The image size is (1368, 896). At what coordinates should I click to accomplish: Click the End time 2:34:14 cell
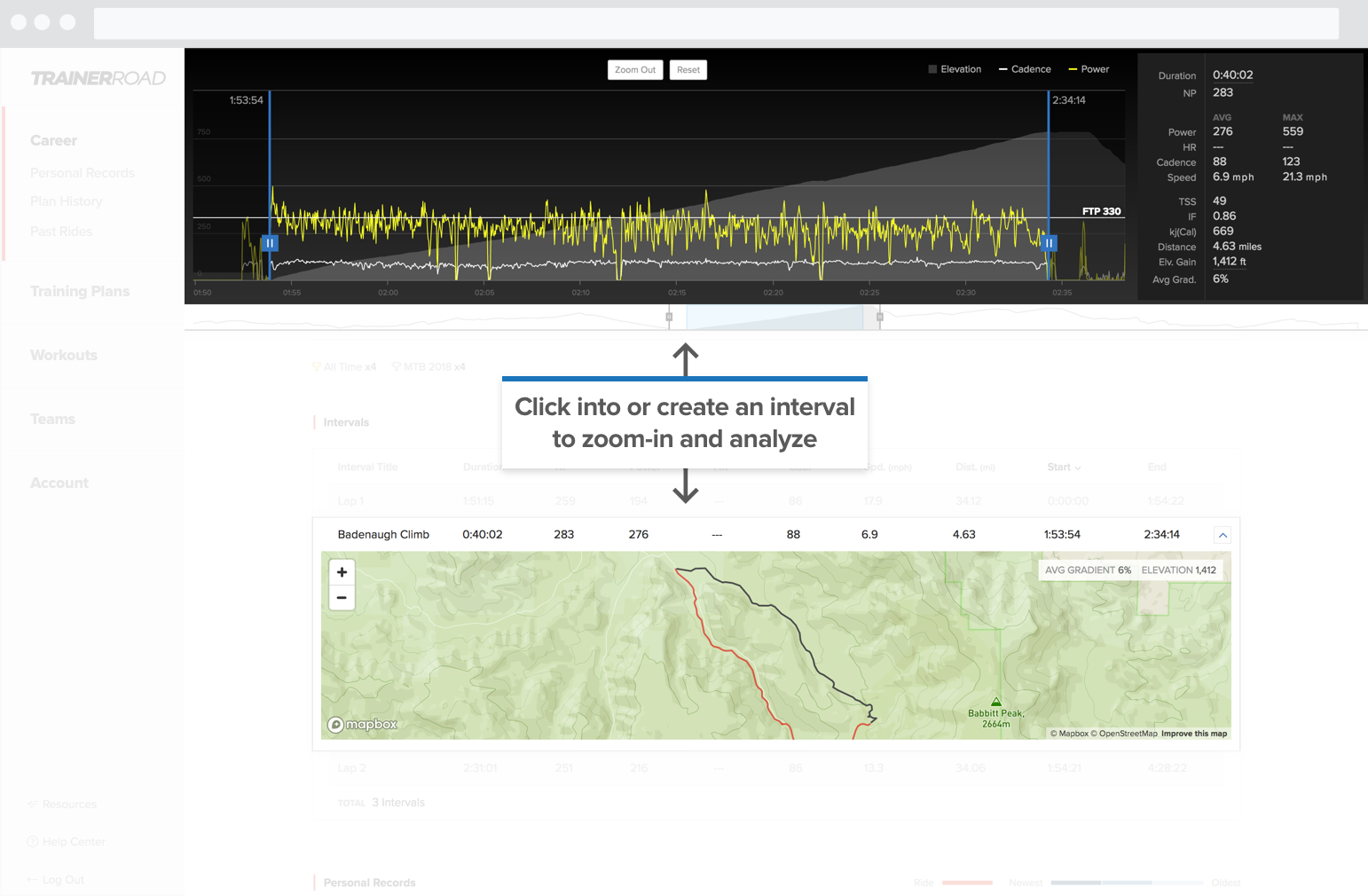click(x=1161, y=535)
